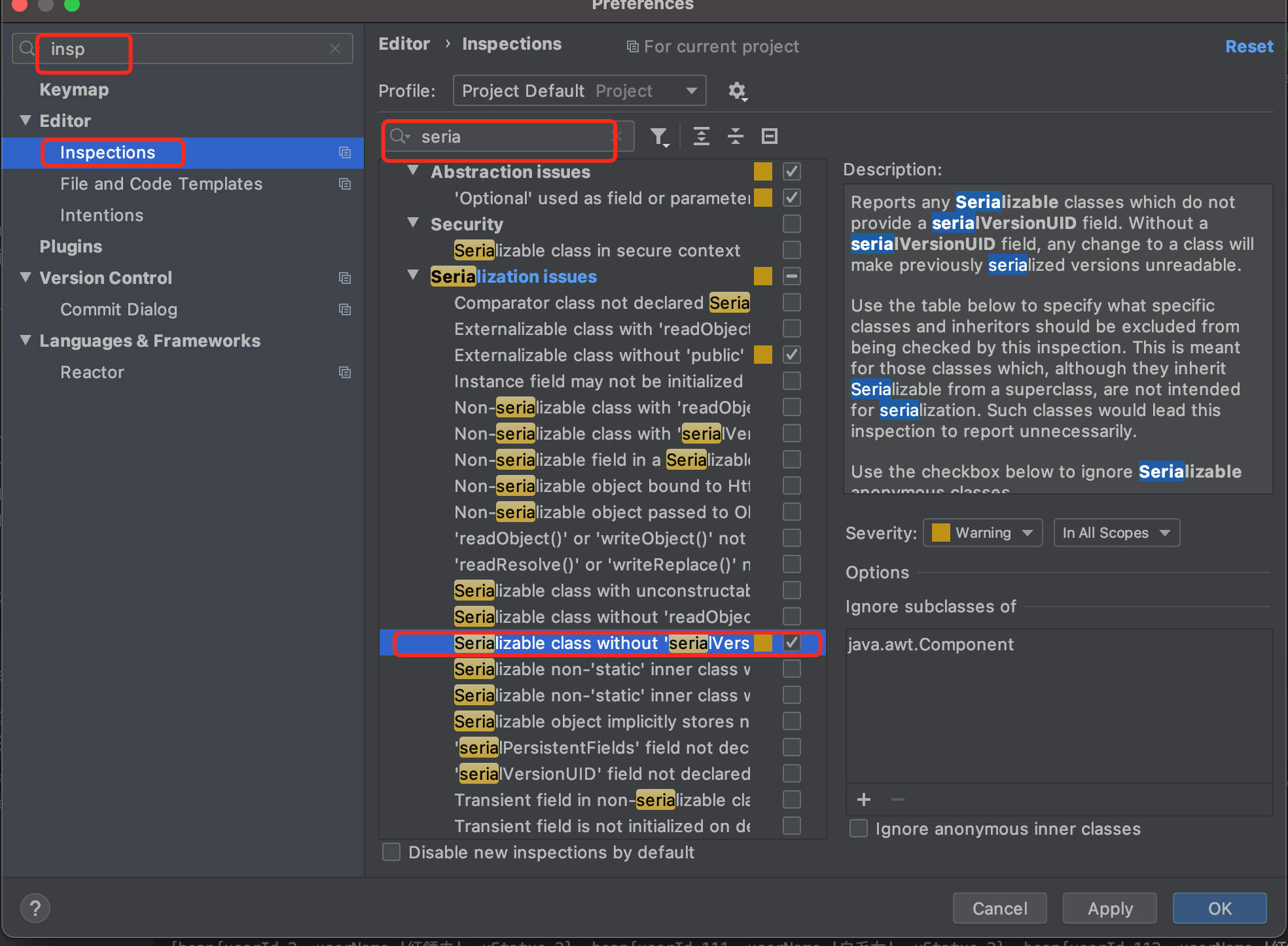Click the Cancel button
The width and height of the screenshot is (1288, 946).
[x=999, y=908]
